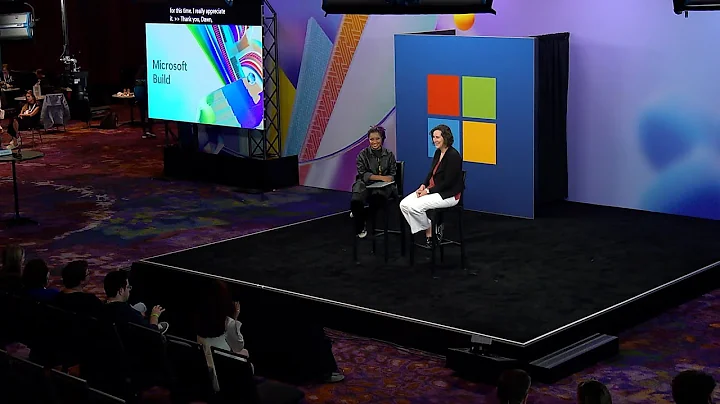This screenshot has height=404, width=720.
Task: Click the "Microsoft Build" text on the display screen
Action: 169,72
